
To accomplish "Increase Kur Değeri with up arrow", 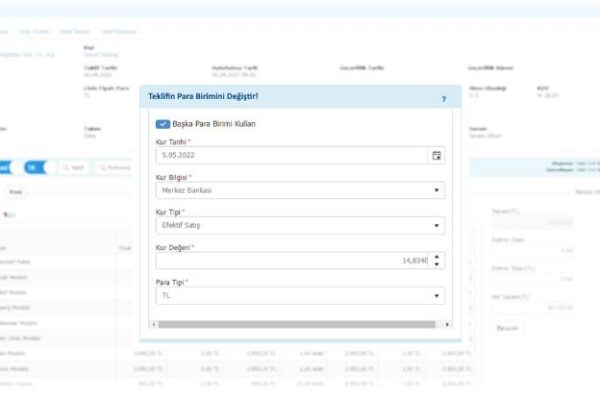I will [x=437, y=256].
